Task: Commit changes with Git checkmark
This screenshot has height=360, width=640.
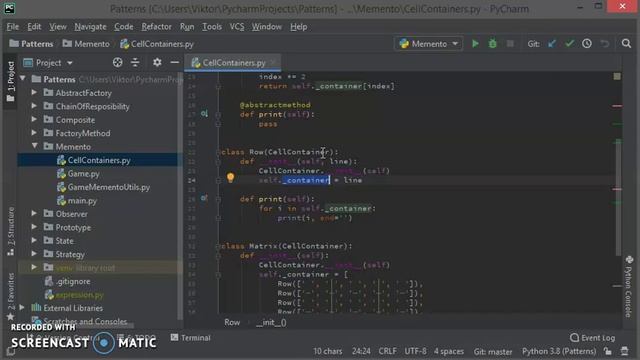Action: pyautogui.click(x=569, y=44)
